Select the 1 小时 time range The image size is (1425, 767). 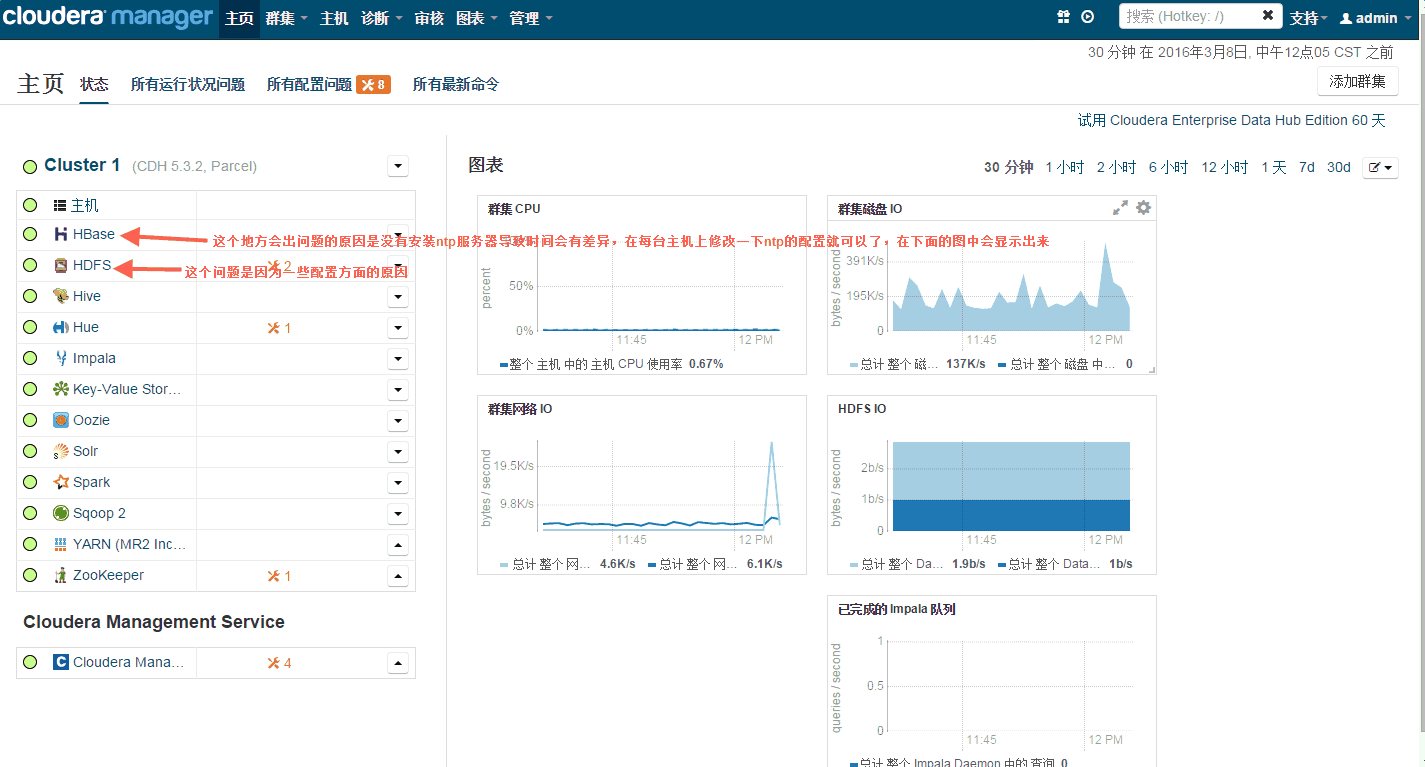(1065, 168)
